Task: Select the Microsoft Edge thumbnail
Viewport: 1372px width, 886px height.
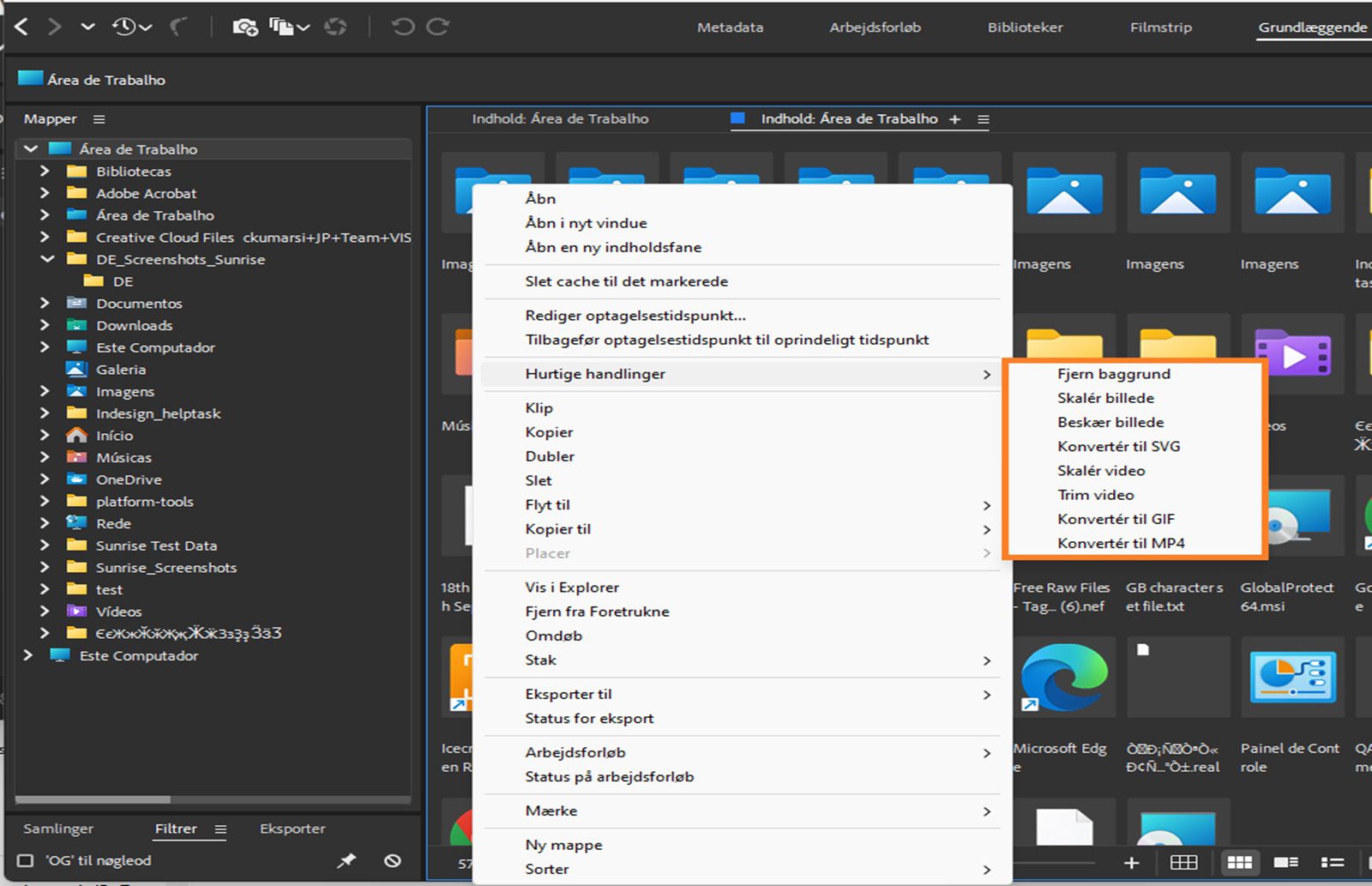Action: [x=1064, y=678]
